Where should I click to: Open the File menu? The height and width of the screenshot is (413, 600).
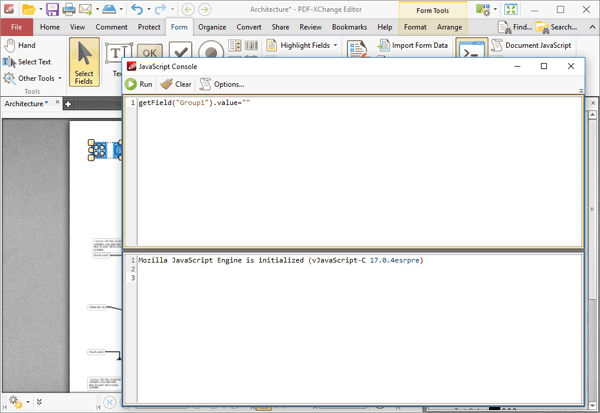(16, 27)
